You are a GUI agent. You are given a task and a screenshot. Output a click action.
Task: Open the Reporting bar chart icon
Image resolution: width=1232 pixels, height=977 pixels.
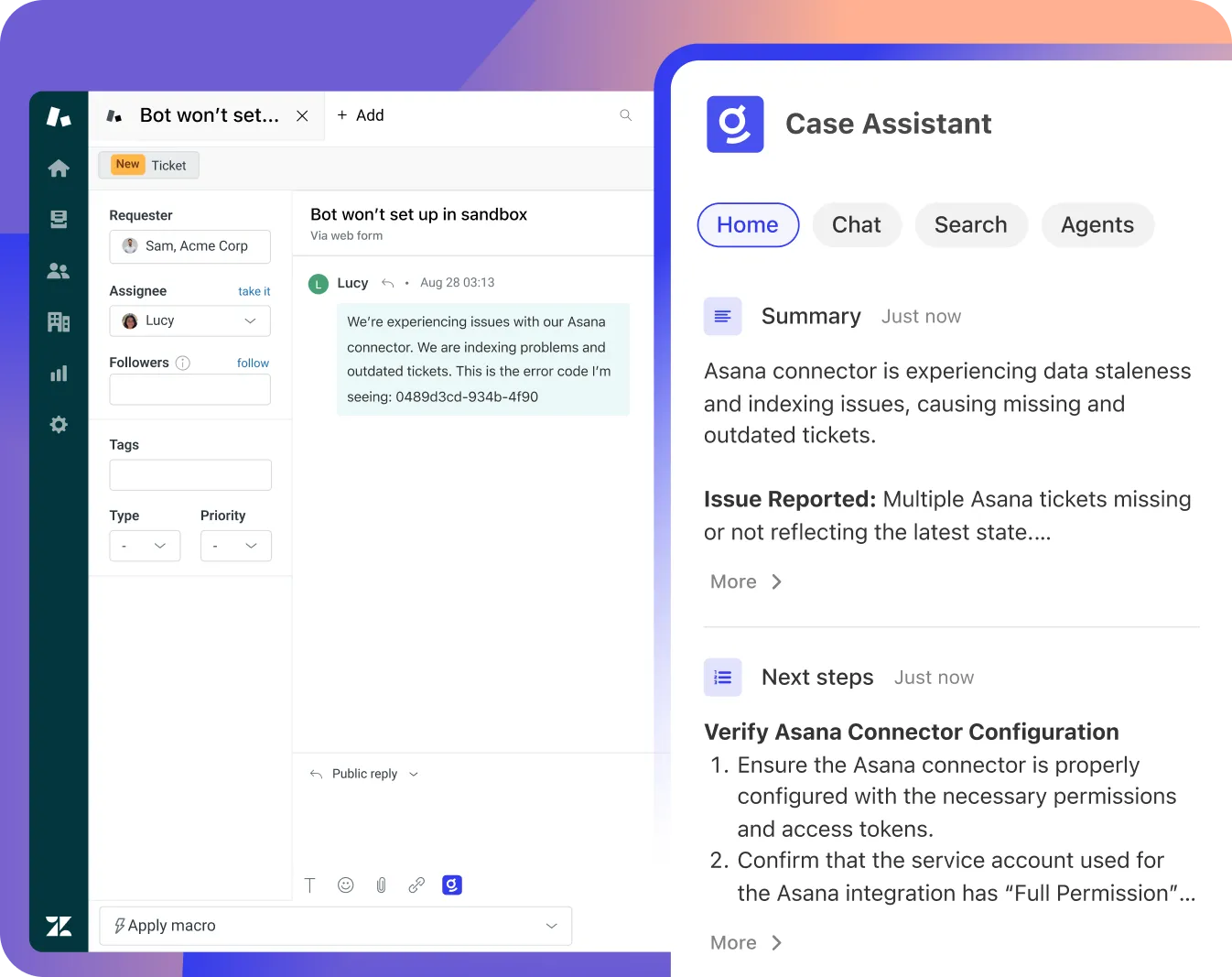59,374
